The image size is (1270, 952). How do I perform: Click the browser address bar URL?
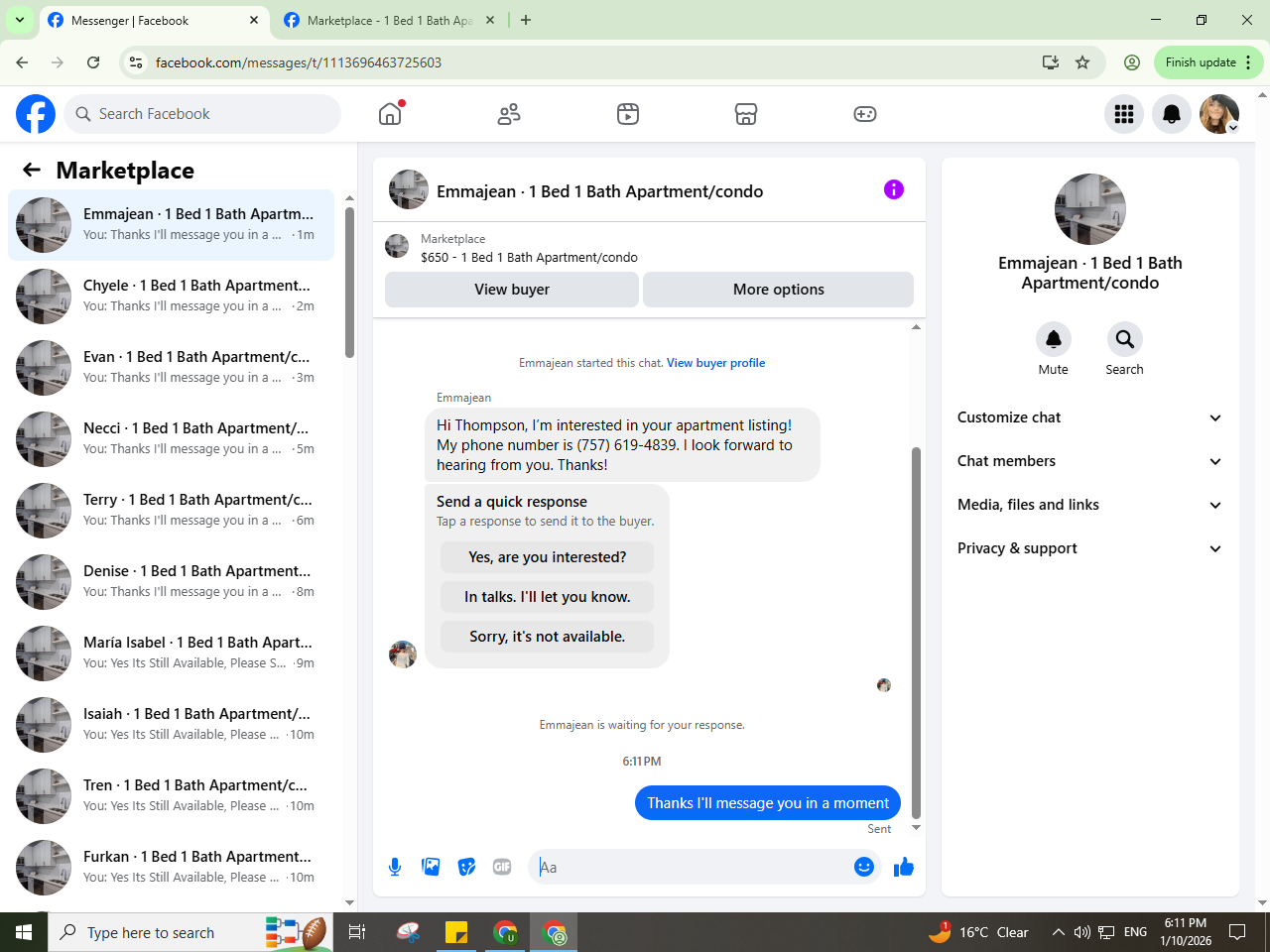coord(298,62)
